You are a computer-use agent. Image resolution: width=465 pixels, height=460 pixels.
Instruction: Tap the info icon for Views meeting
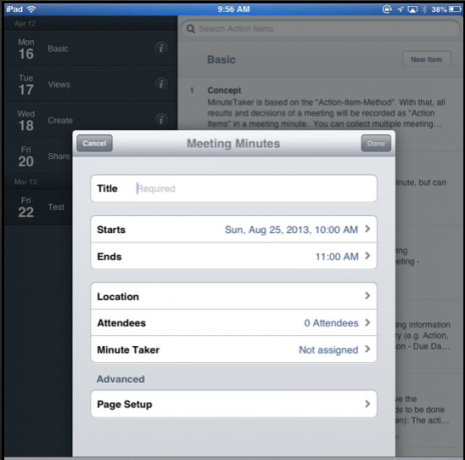click(x=161, y=84)
